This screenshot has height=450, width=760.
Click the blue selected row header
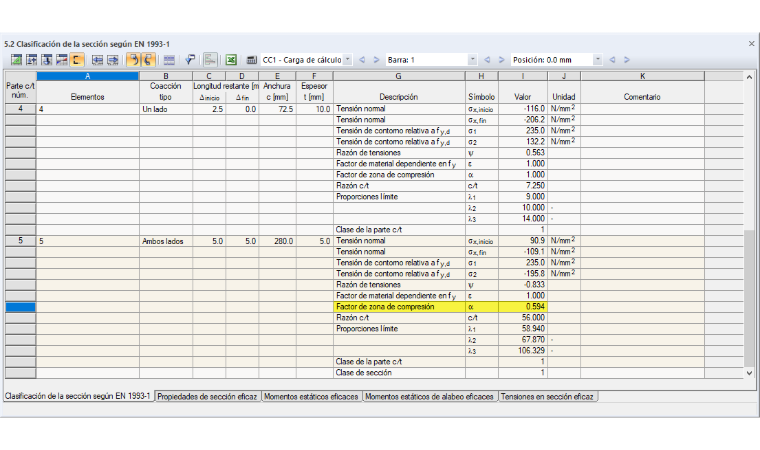pos(20,307)
